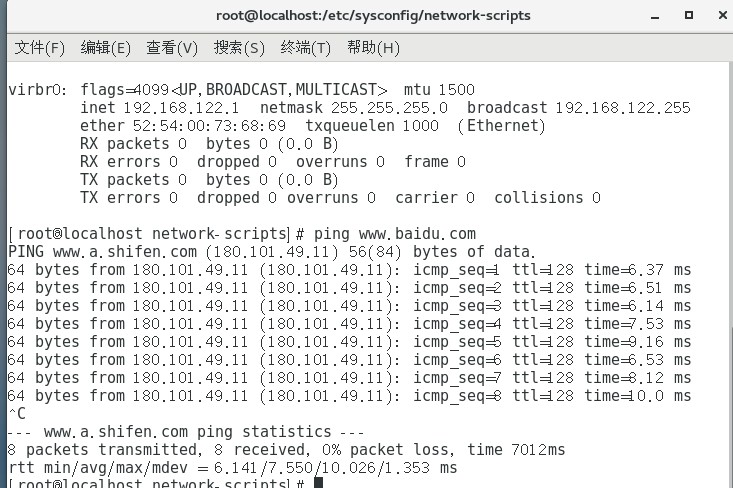The image size is (733, 488).
Task: Open the 文件(F) menu
Action: click(39, 48)
